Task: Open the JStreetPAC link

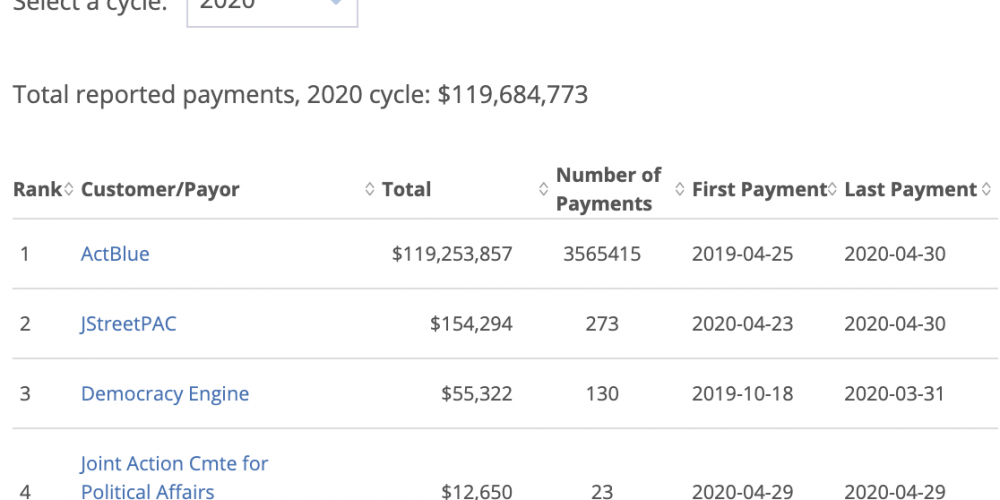Action: coord(128,324)
